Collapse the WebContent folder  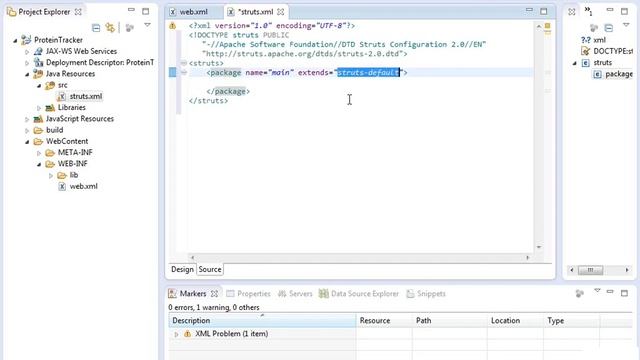27,142
